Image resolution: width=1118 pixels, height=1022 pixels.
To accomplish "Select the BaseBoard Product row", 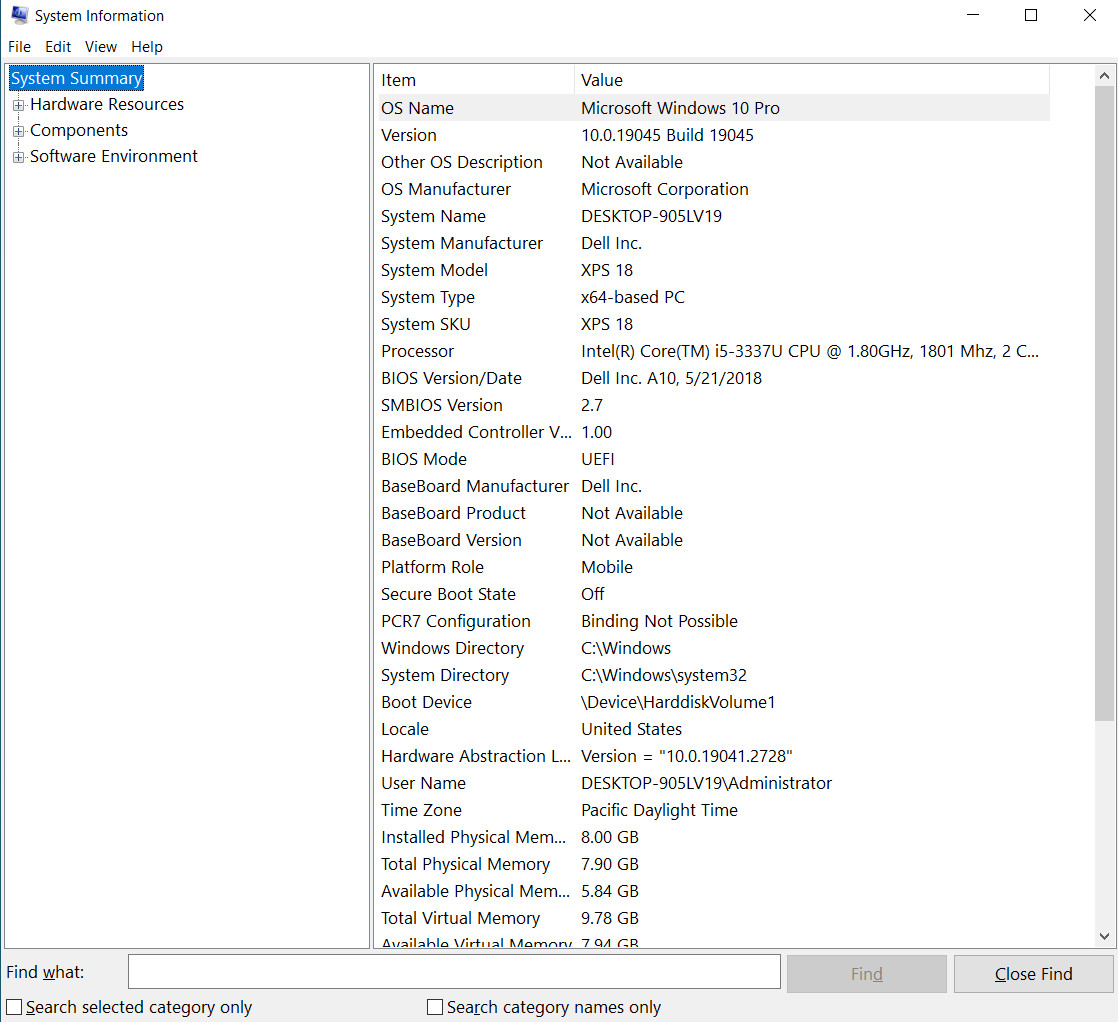I will tap(714, 513).
